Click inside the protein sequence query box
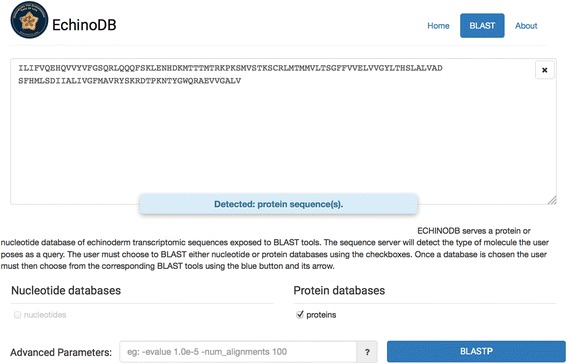 click(x=283, y=132)
